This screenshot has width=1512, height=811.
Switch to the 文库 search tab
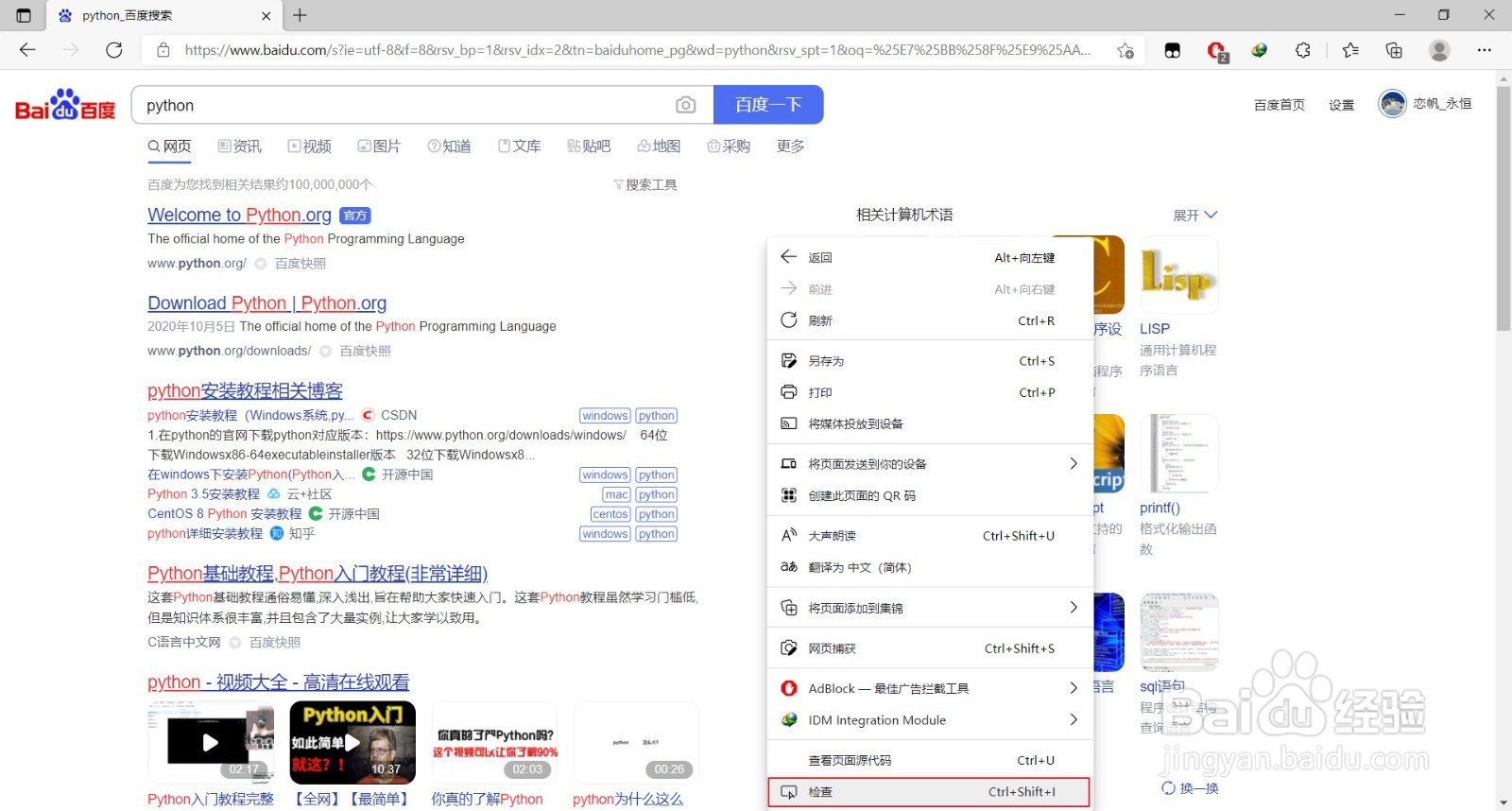(519, 147)
